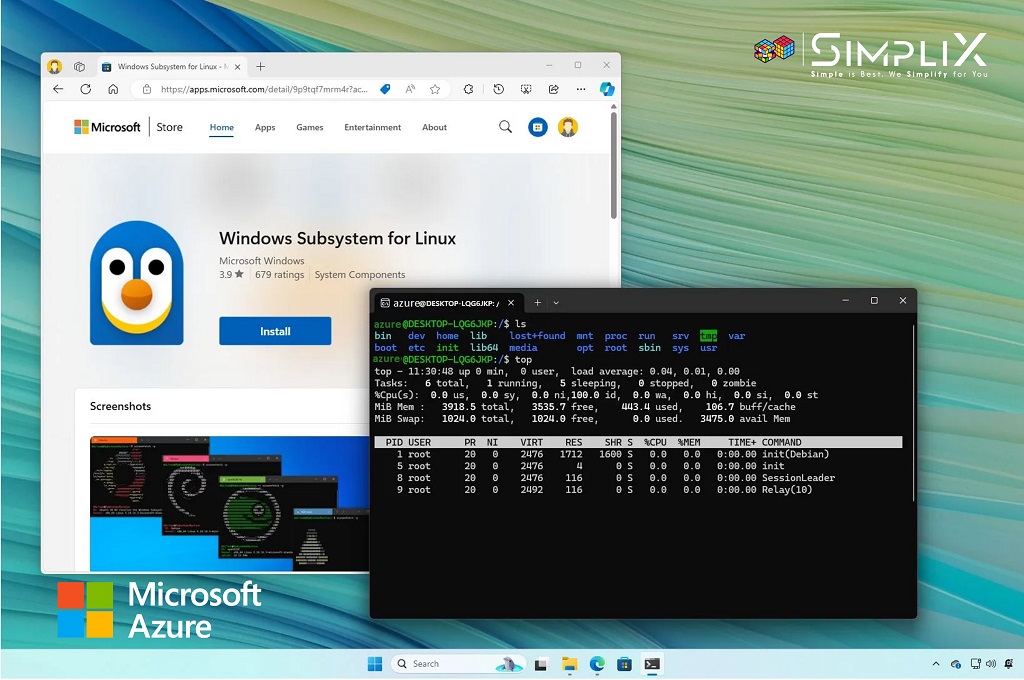Share this page from Edge toolbar
Screen dimensions: 1024x680
point(554,89)
